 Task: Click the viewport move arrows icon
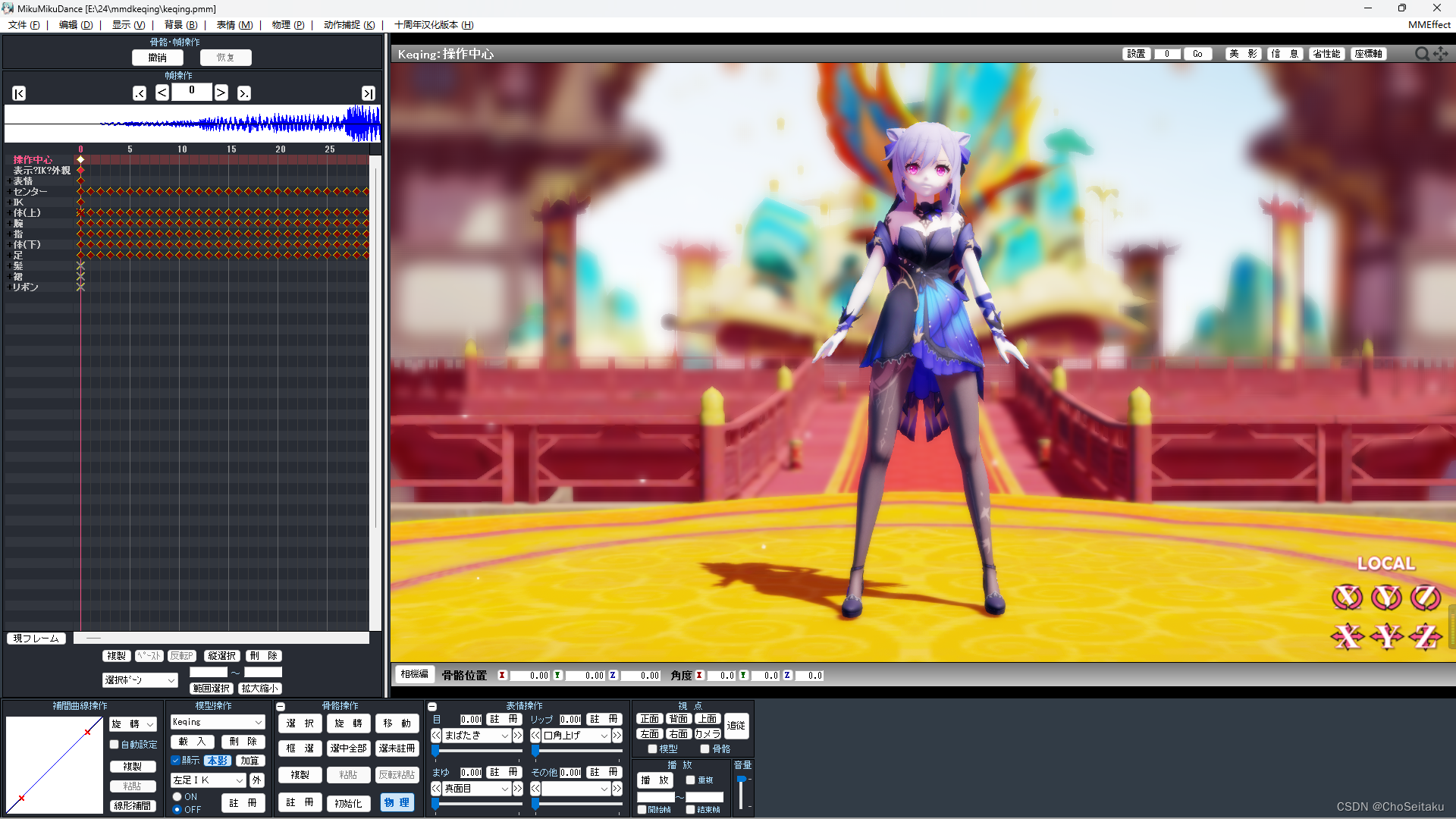[x=1441, y=54]
